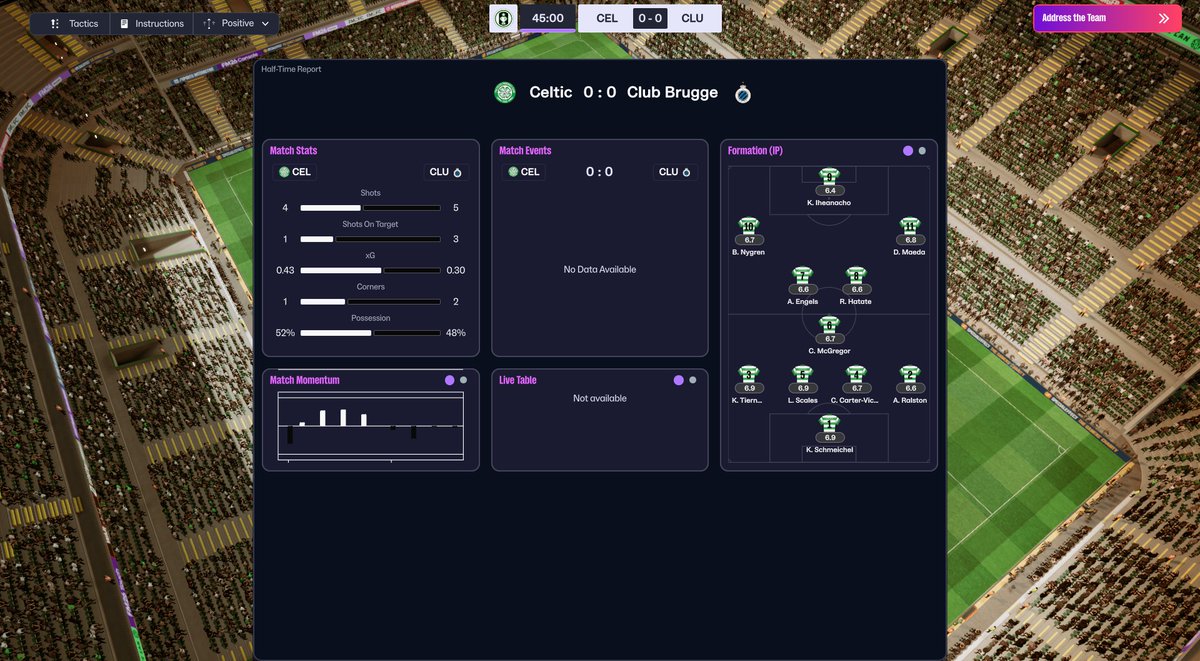Screen dimensions: 1200x661
Task: Click B. Nygren's shirt icon
Action: (749, 226)
